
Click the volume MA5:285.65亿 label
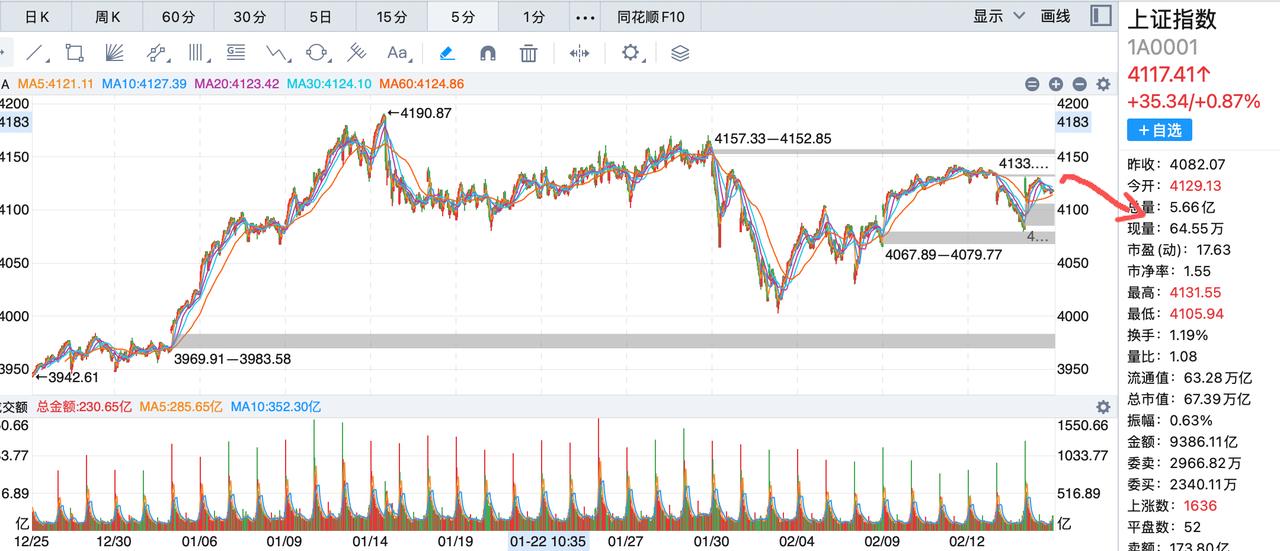pyautogui.click(x=180, y=407)
